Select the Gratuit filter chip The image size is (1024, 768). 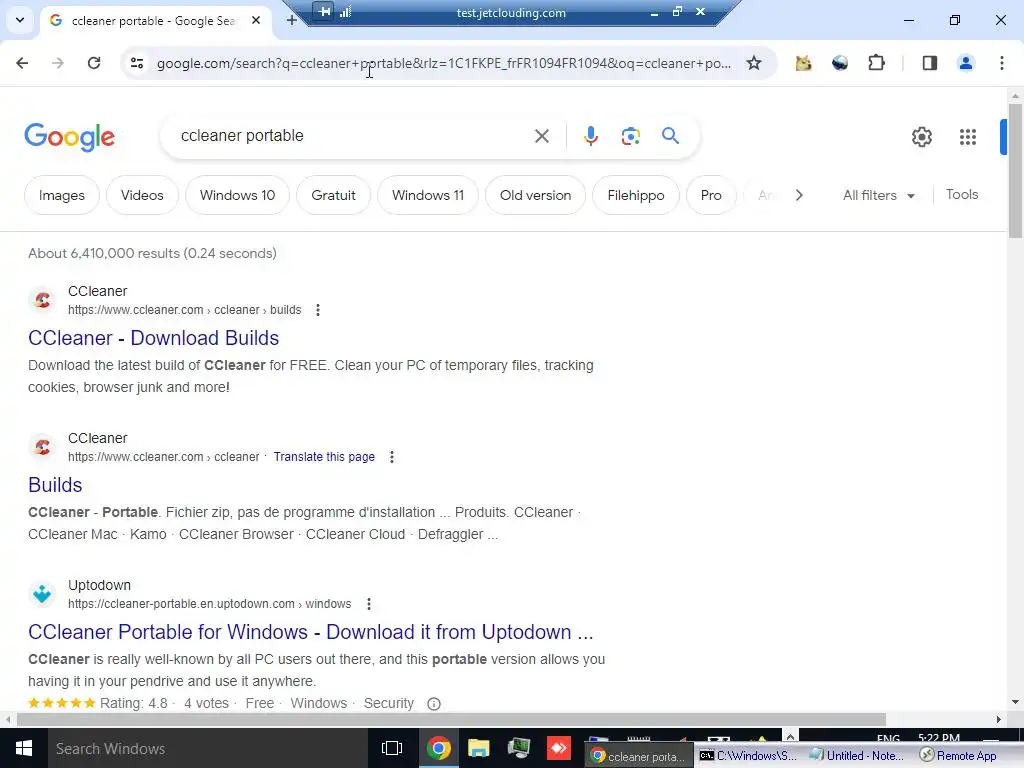coord(333,195)
